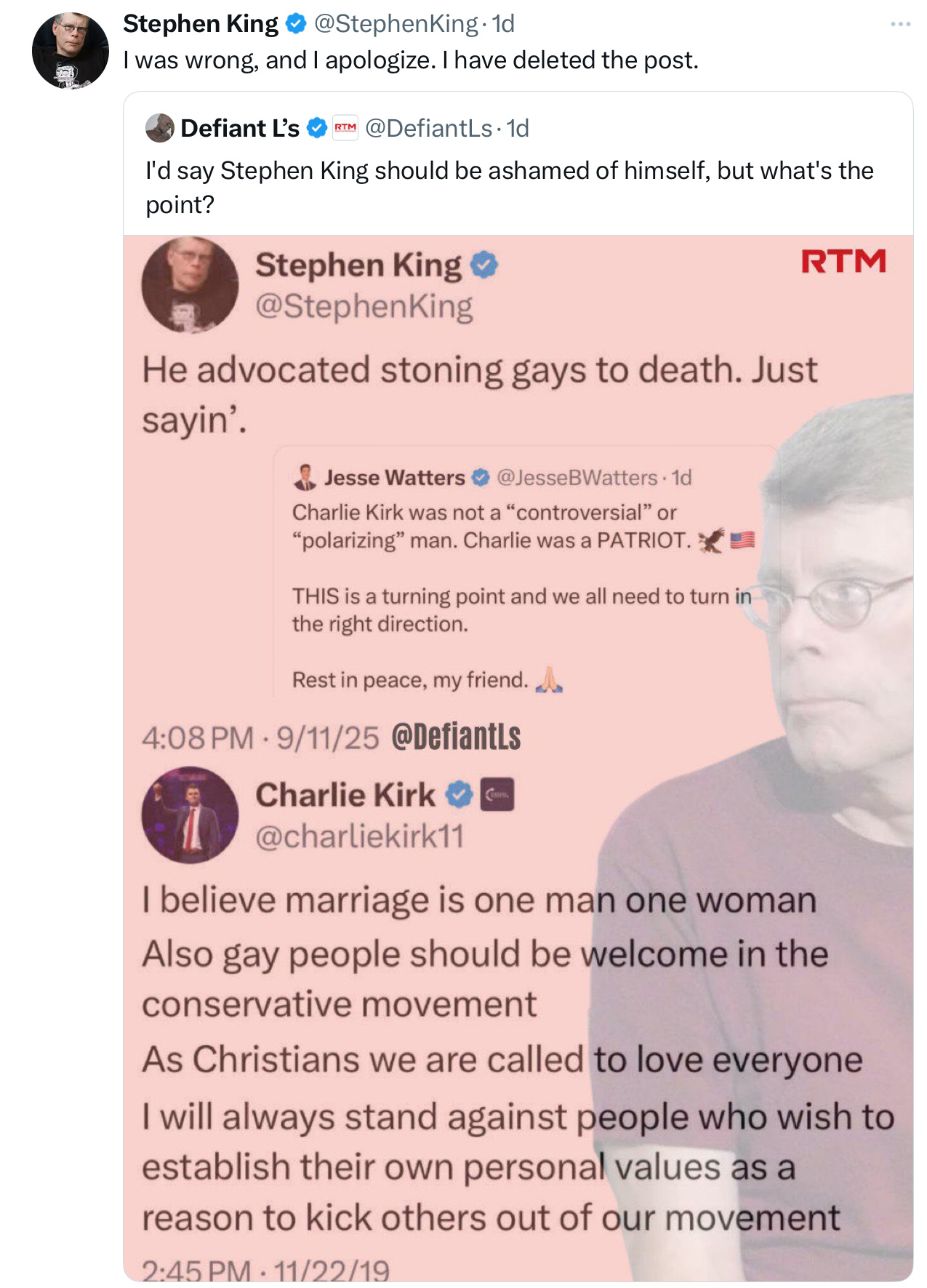Screen dimensions: 927x1288
Task: Click the RTM affiliate badge beside Defiant L's
Action: 345,128
